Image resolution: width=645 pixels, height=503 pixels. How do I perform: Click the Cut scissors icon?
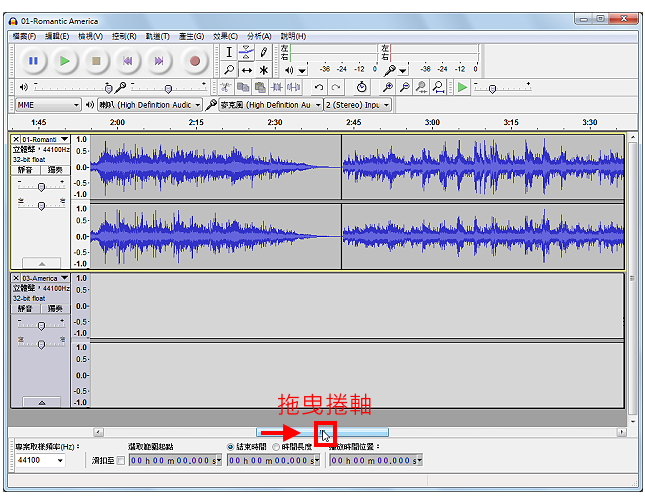[226, 87]
